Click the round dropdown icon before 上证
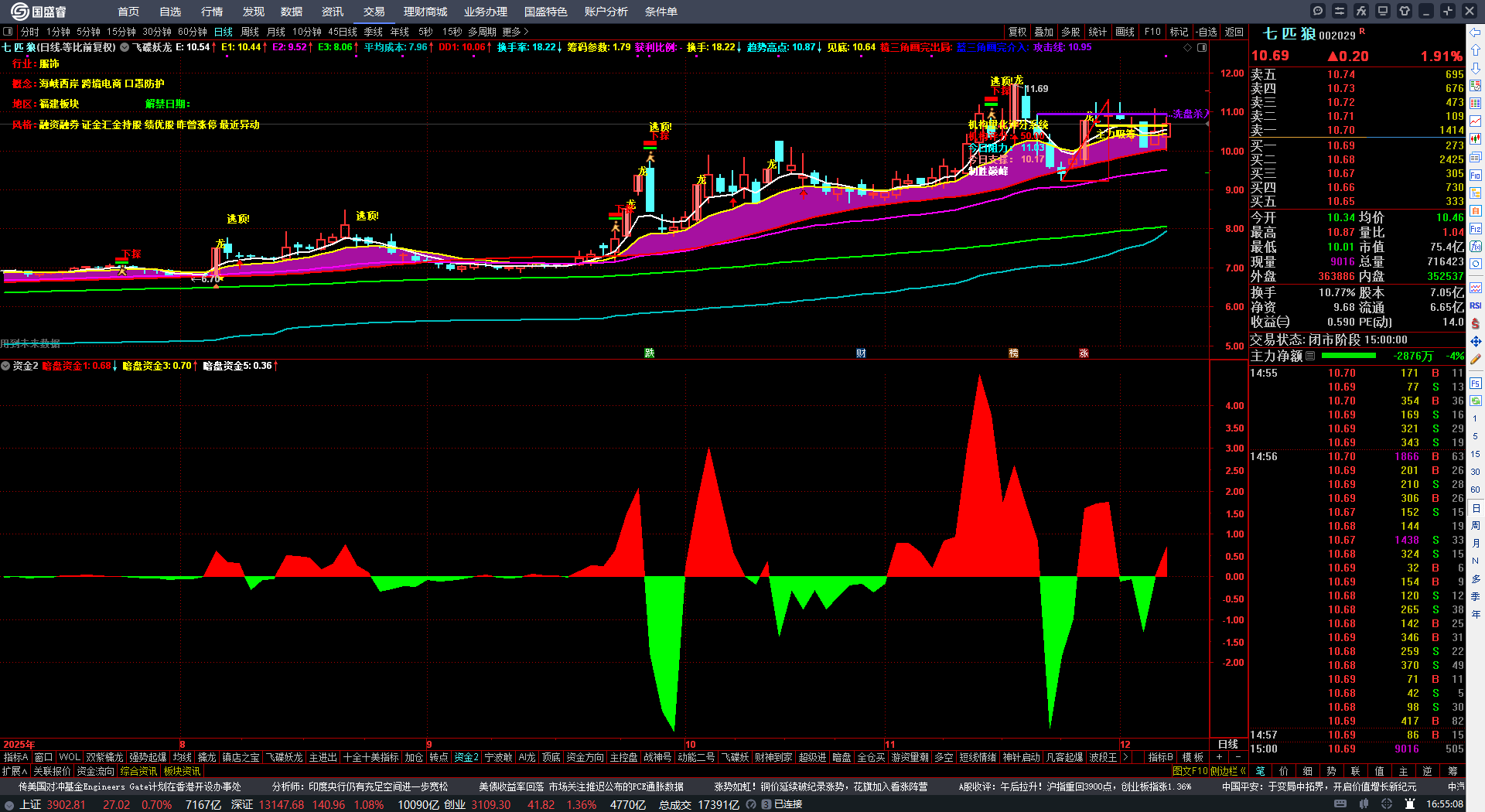Image resolution: width=1485 pixels, height=812 pixels. (x=10, y=804)
